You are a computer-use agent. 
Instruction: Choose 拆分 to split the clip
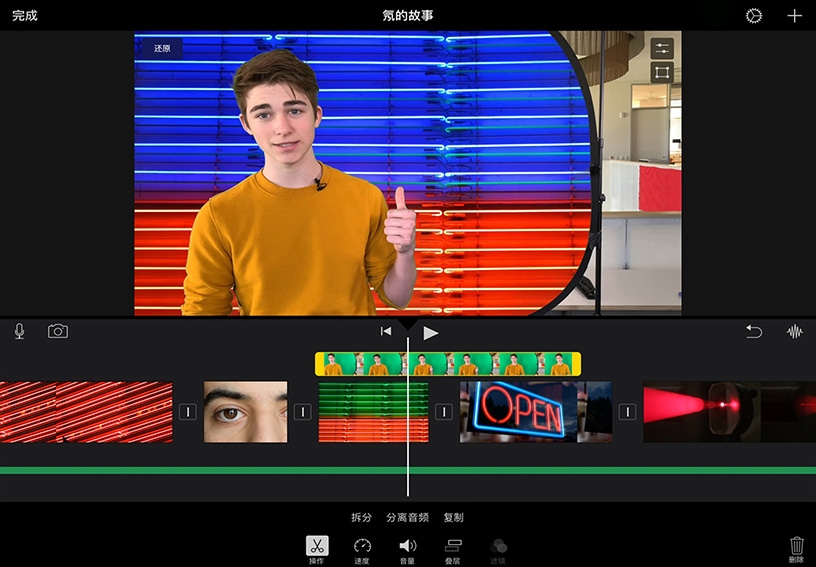pyautogui.click(x=361, y=517)
